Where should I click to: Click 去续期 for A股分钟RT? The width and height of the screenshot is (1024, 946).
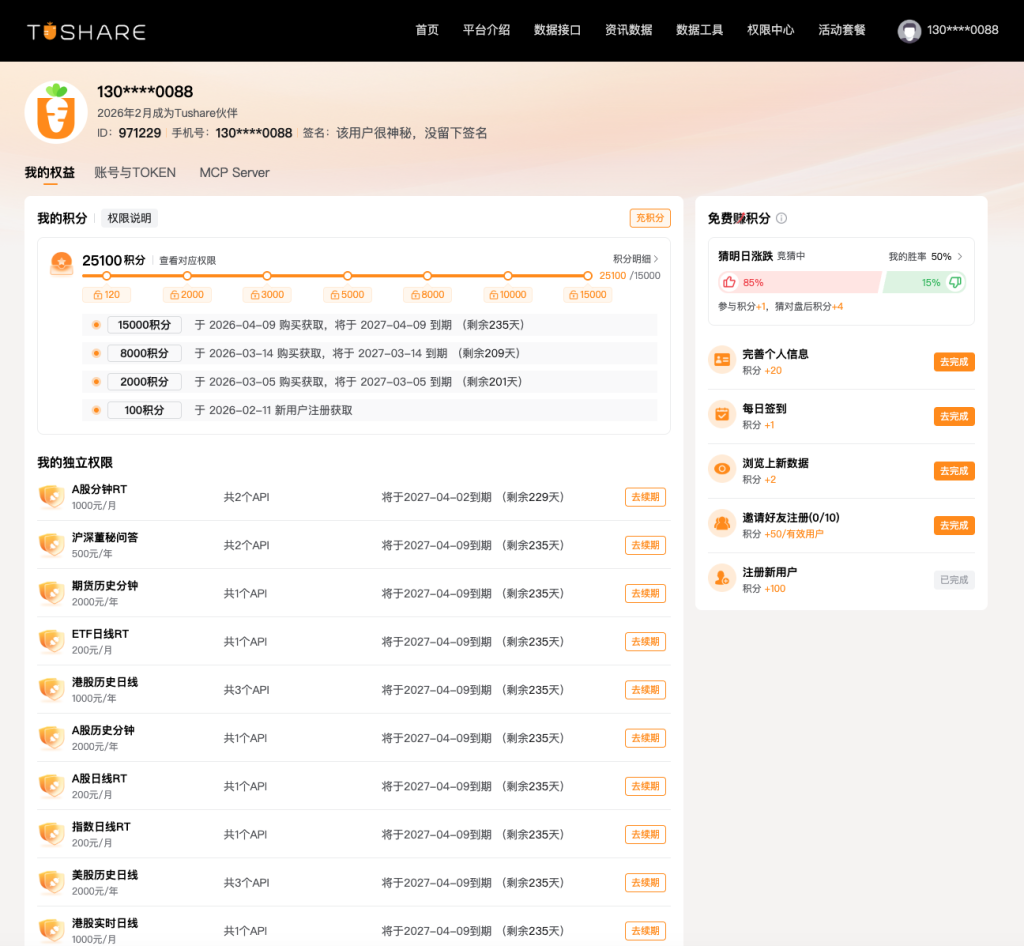tap(645, 497)
